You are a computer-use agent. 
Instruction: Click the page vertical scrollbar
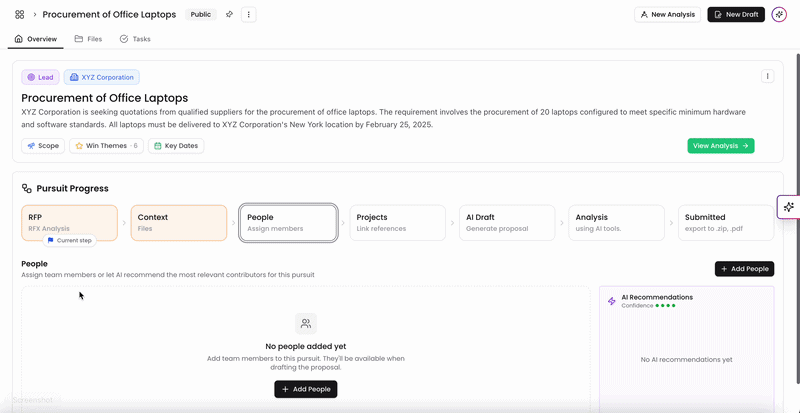click(797, 218)
